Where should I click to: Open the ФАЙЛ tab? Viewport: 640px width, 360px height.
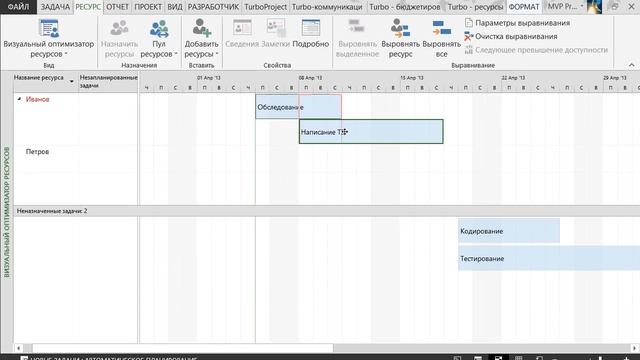pos(18,7)
